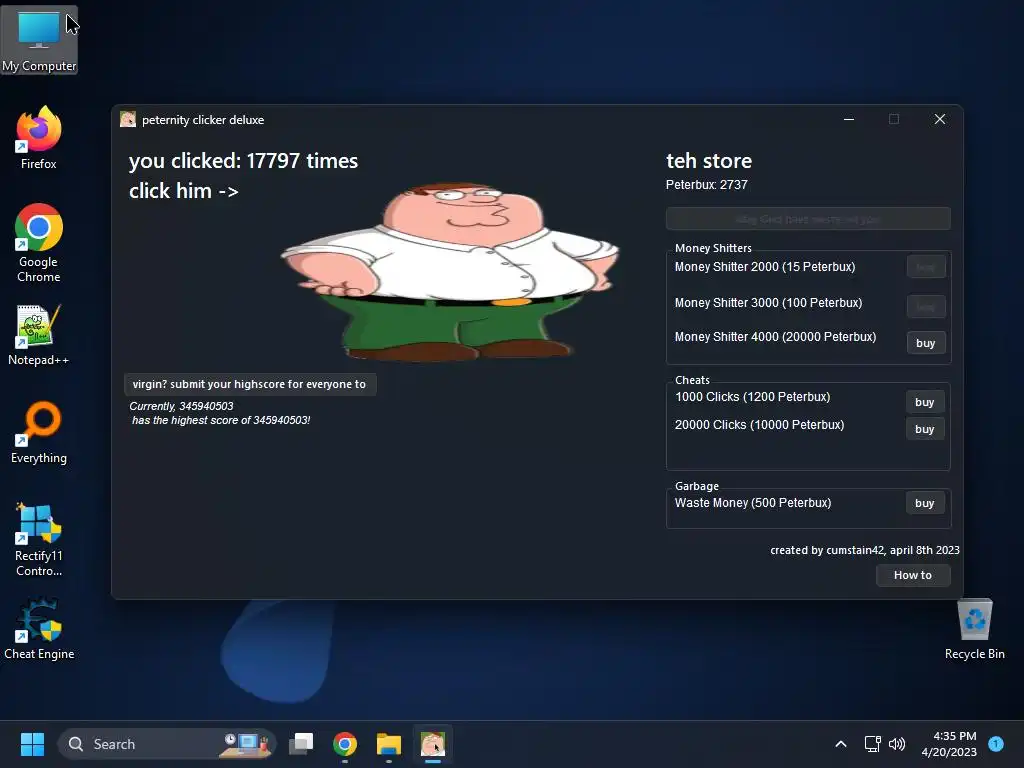
Task: Open Cheat Engine desktop shortcut
Action: tap(39, 629)
